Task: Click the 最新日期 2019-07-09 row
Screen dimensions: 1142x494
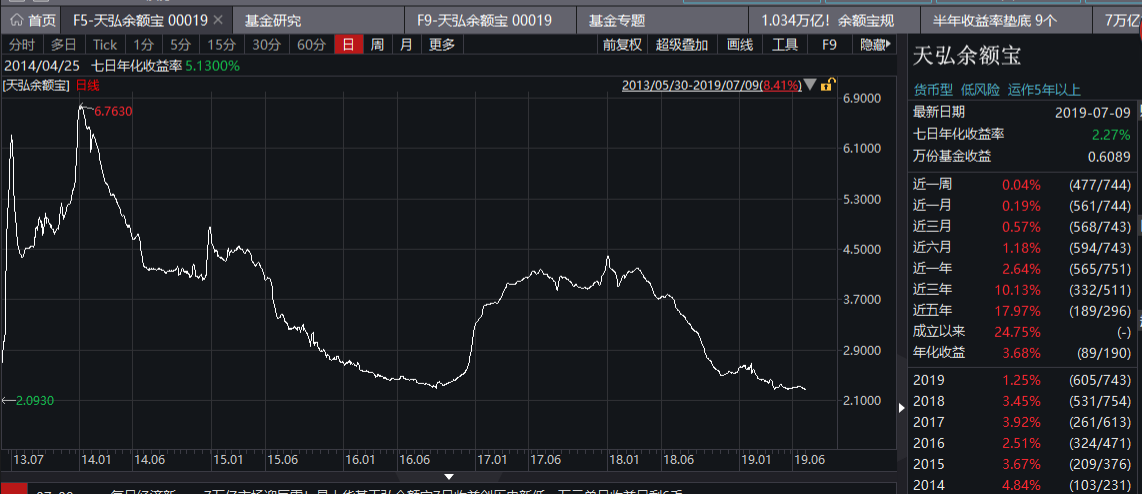Action: tap(1022, 113)
